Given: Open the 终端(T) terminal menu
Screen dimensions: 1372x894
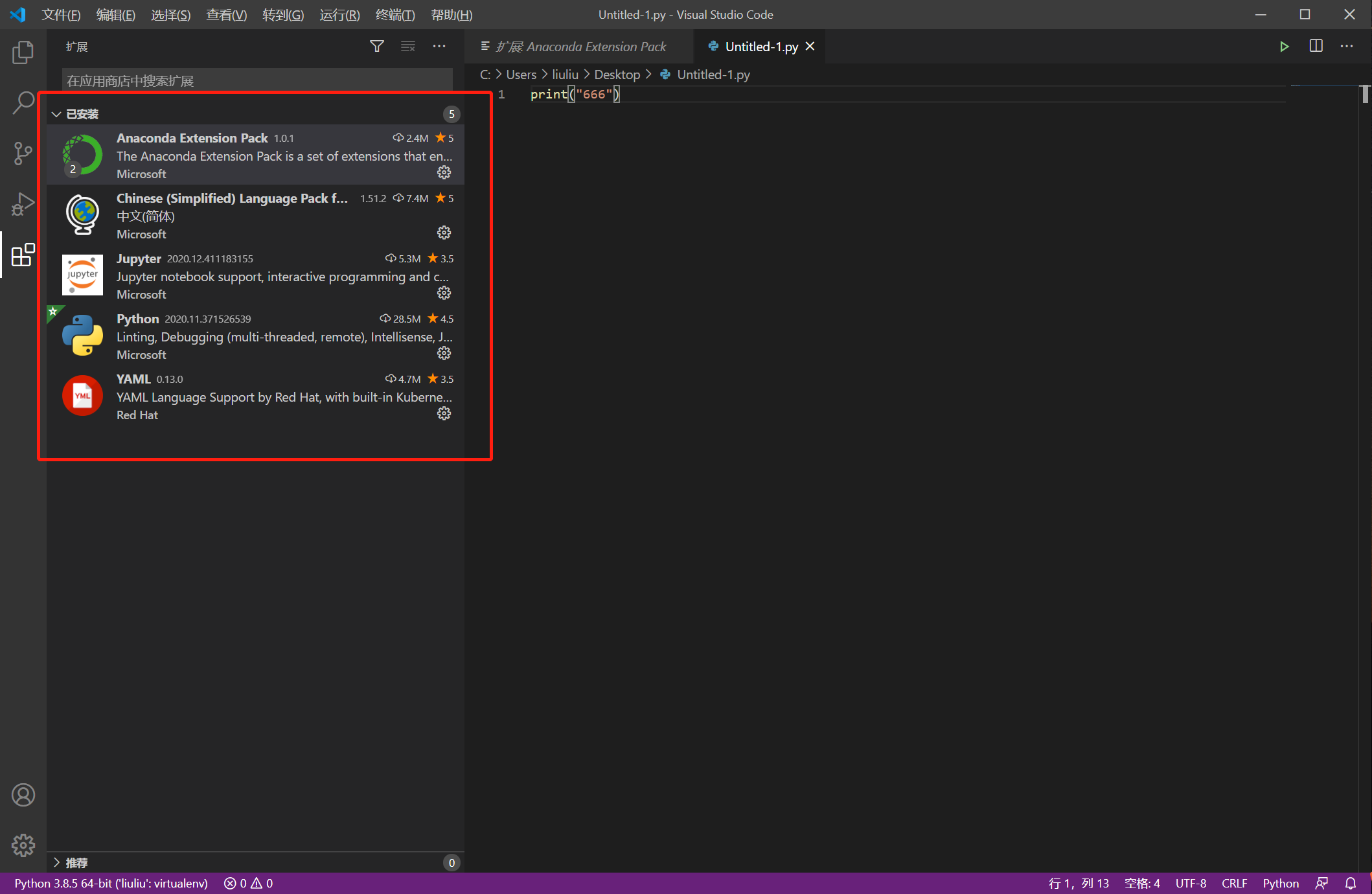Looking at the screenshot, I should (x=394, y=14).
